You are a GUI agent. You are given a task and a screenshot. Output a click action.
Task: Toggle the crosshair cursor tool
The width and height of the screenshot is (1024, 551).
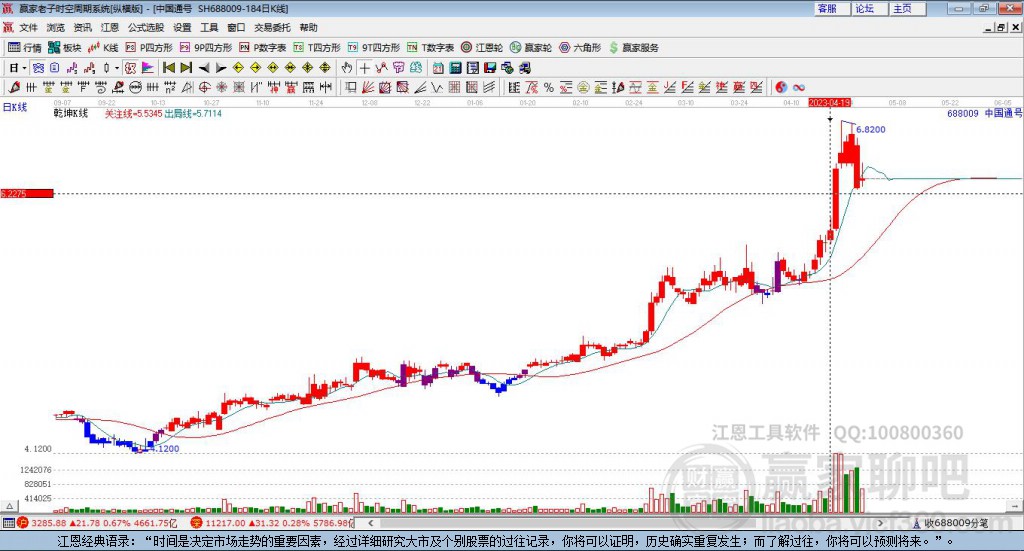coord(364,68)
